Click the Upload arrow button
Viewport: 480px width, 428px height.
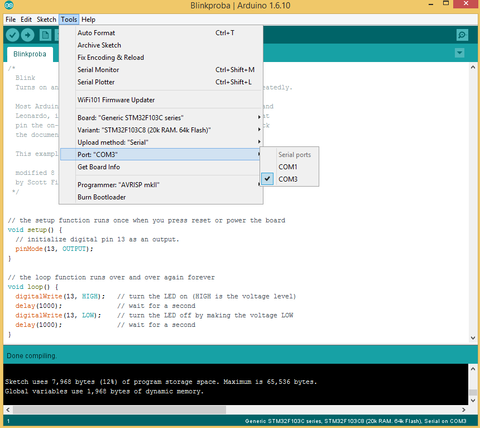[28, 35]
